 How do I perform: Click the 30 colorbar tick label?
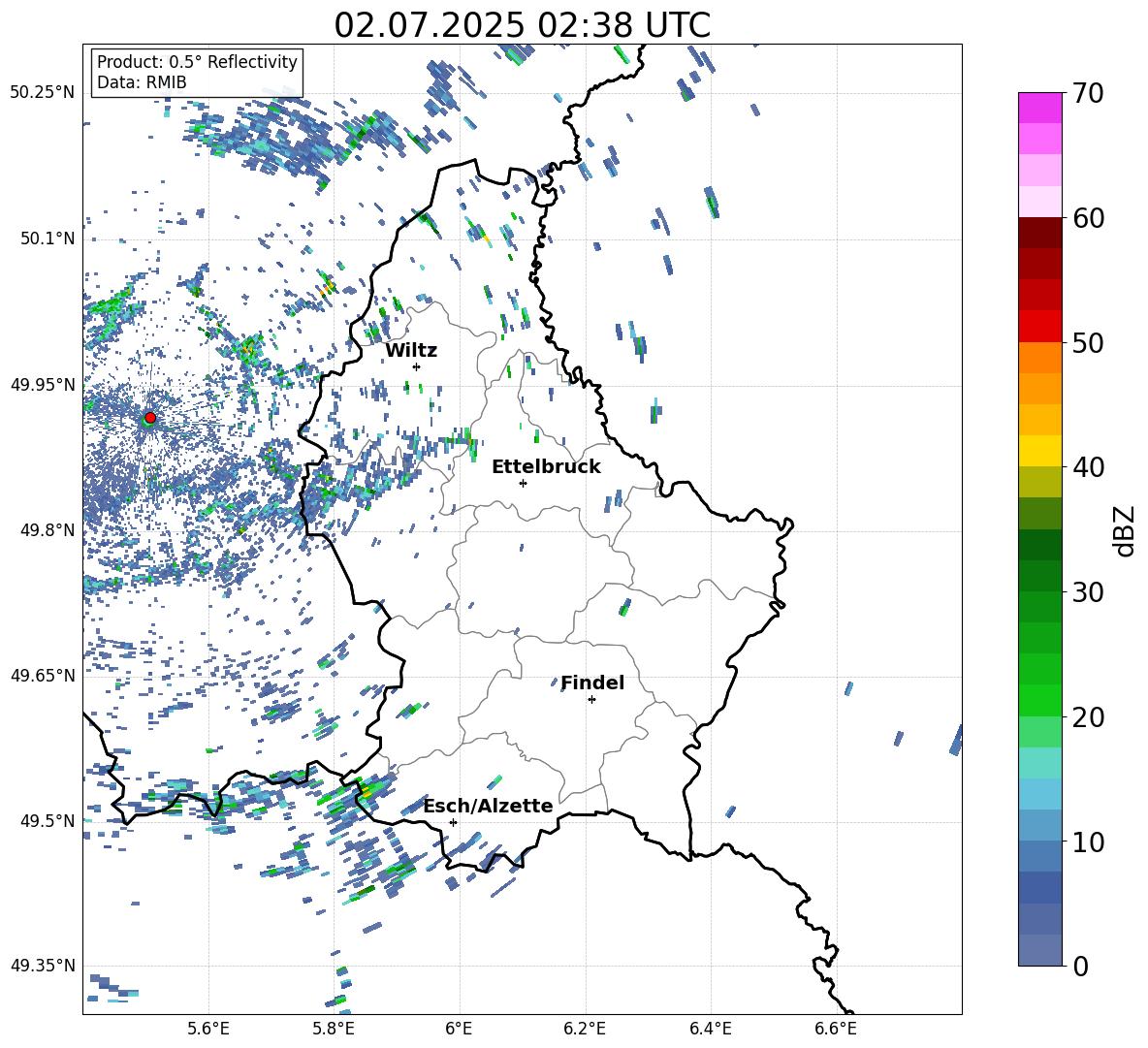coord(1088,592)
